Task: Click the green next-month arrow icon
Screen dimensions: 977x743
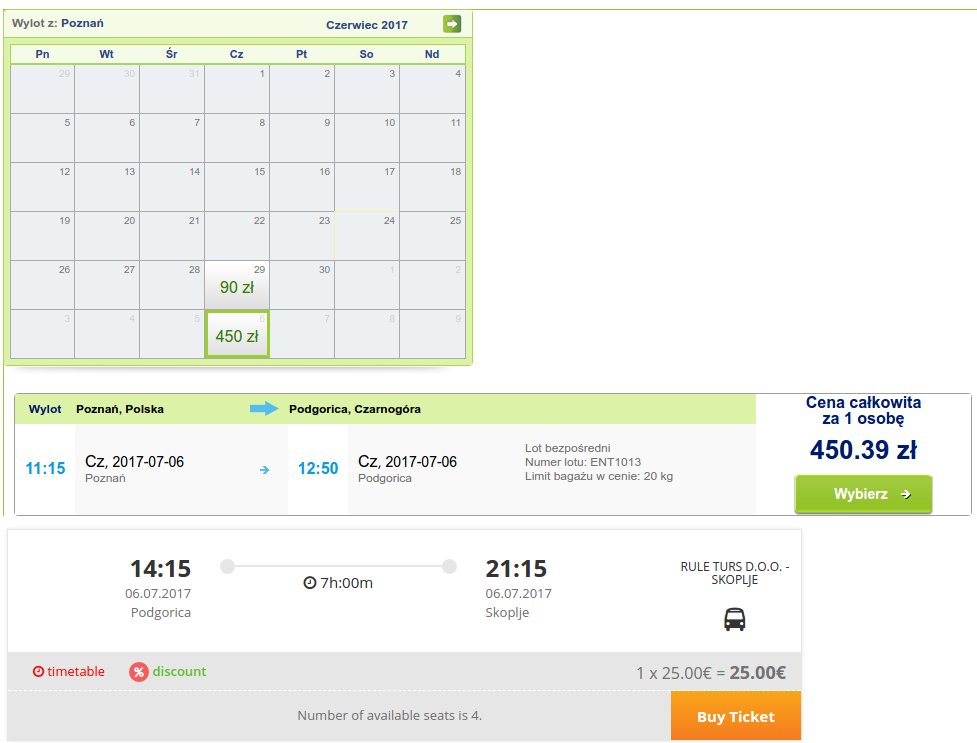Action: 452,24
